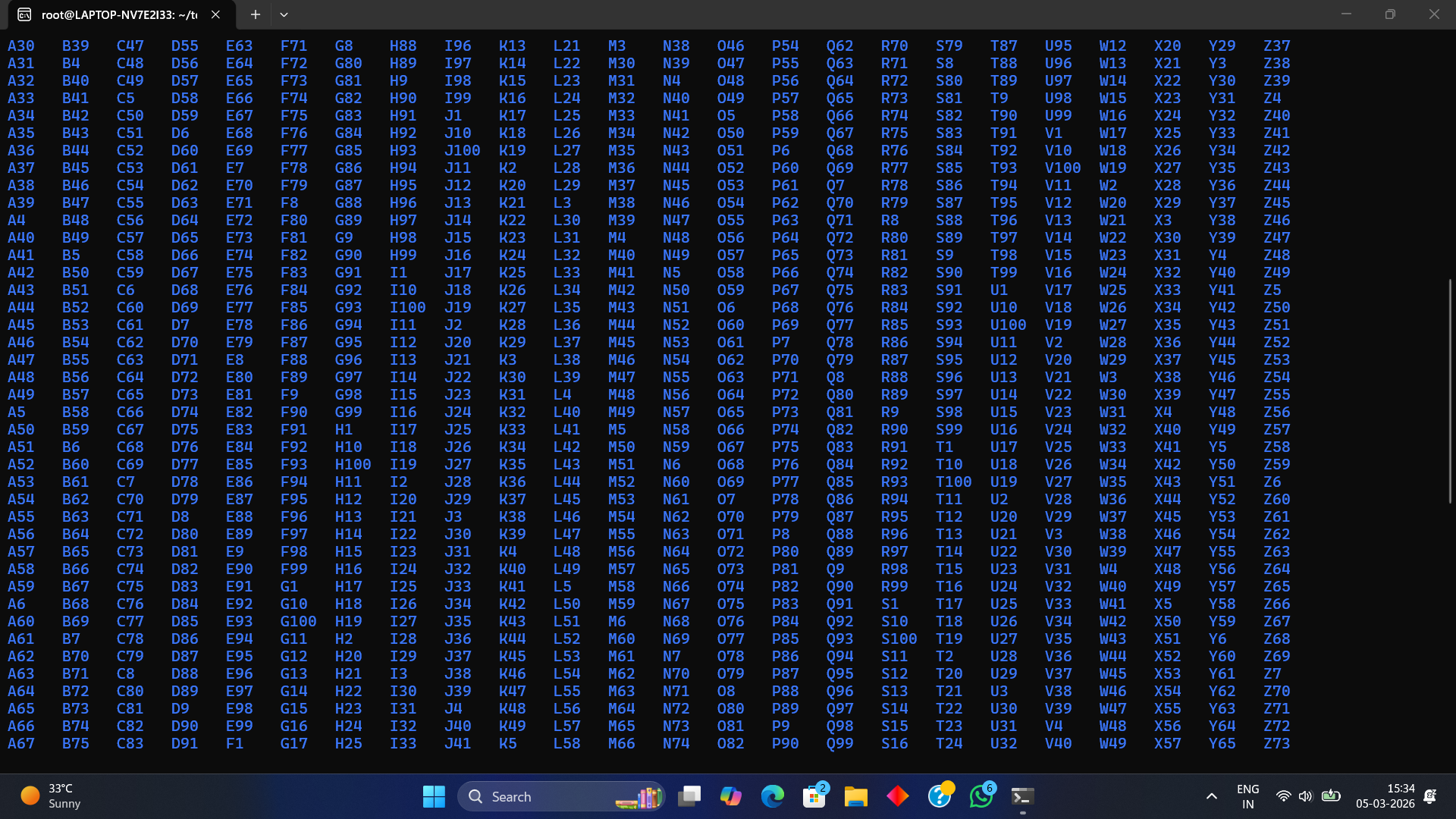Open the clock and date flyout
Image resolution: width=1456 pixels, height=819 pixels.
tap(1385, 796)
